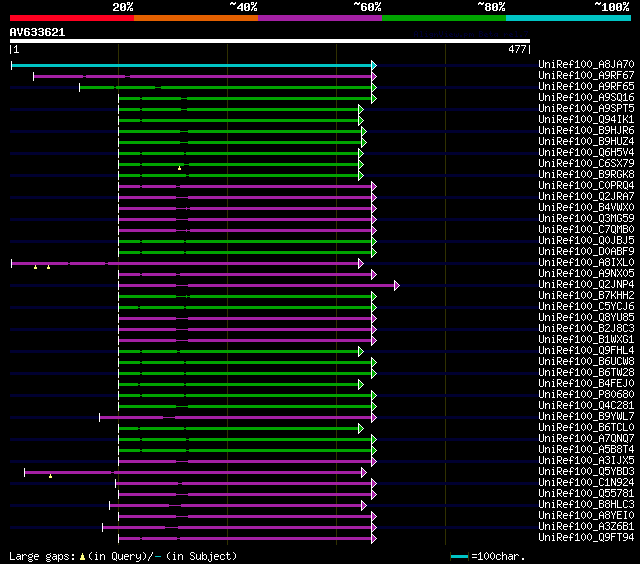Click the arrowhead ending the UniRef100_A8IXL0 bar
The height and width of the screenshot is (564, 640).
[x=361, y=263]
